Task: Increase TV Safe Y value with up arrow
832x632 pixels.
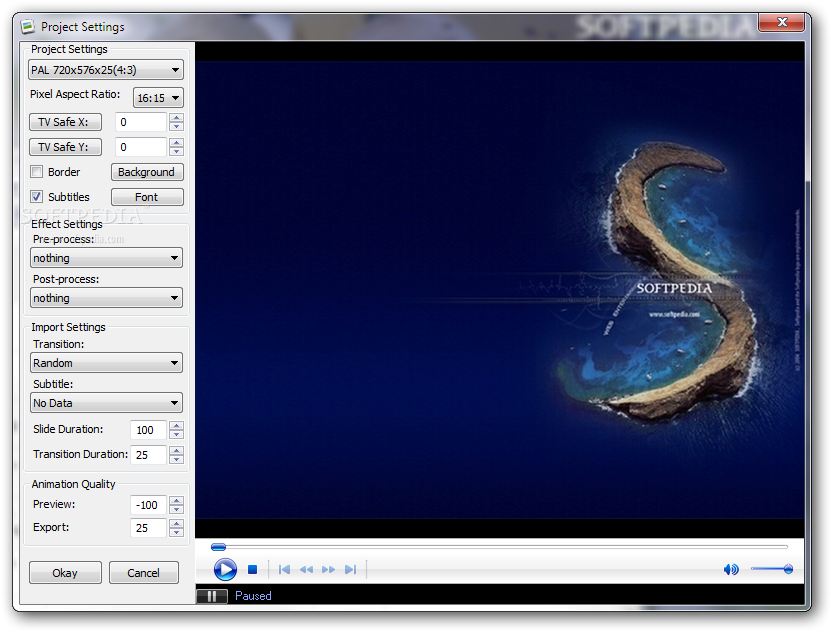Action: tap(177, 143)
